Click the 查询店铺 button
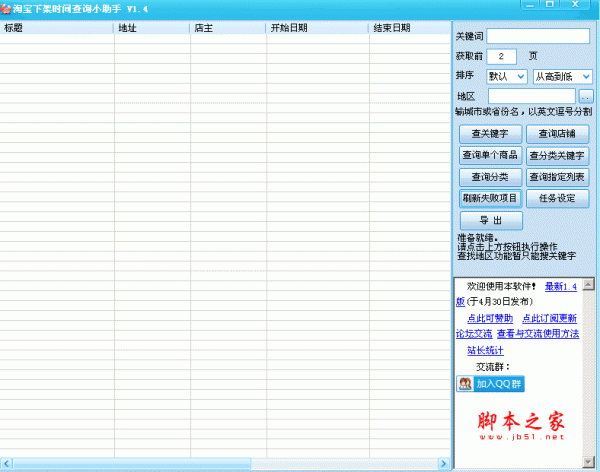600x472 pixels. pos(557,134)
